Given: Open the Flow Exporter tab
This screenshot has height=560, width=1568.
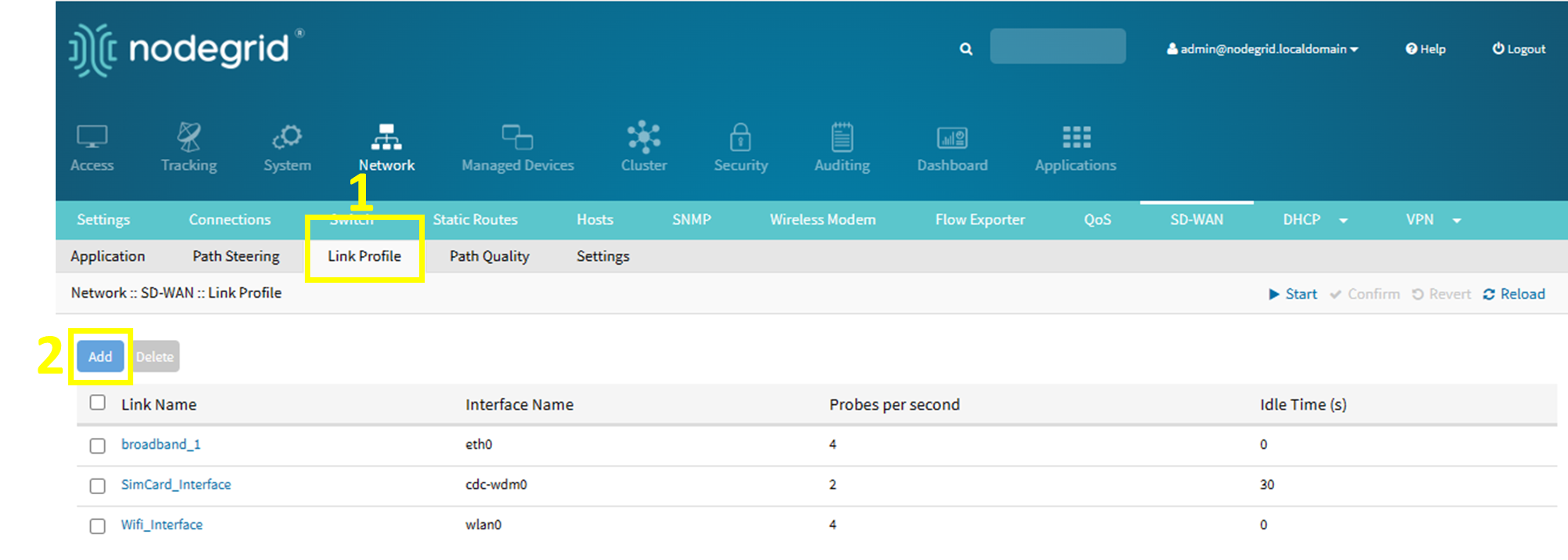Looking at the screenshot, I should click(x=980, y=219).
